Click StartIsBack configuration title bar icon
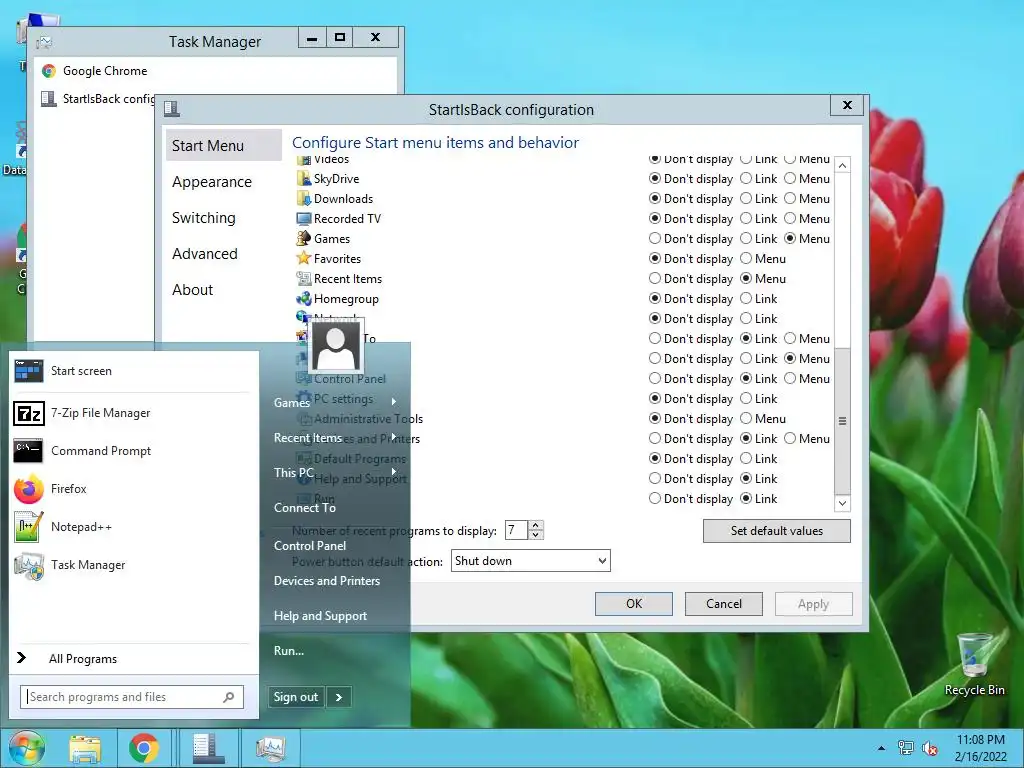Image resolution: width=1024 pixels, height=768 pixels. [172, 108]
